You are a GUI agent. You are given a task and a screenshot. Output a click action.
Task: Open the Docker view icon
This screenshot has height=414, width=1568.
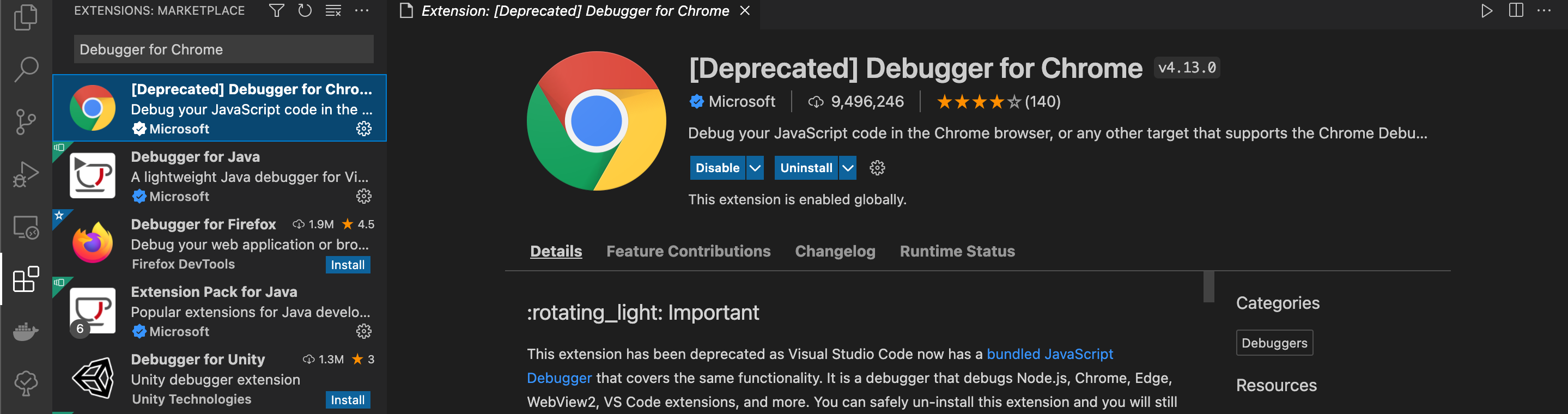pyautogui.click(x=26, y=332)
